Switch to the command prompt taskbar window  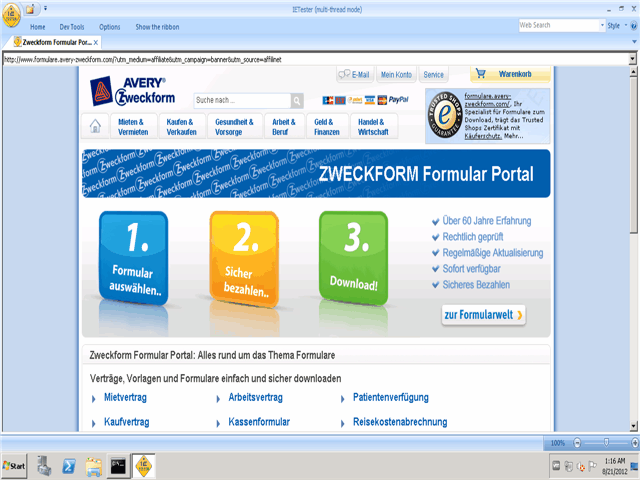tap(118, 466)
